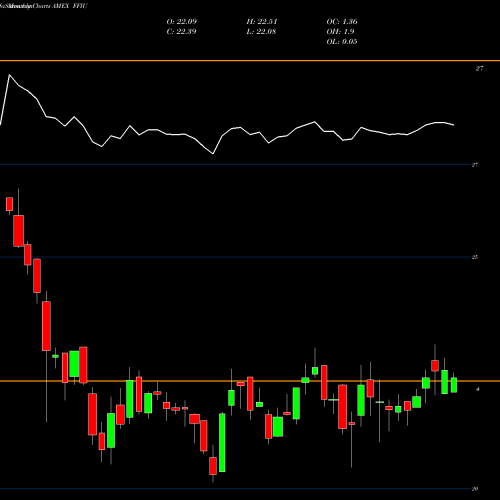
Task: Click the 27 label beside the line indicator panel
Action: point(479,69)
